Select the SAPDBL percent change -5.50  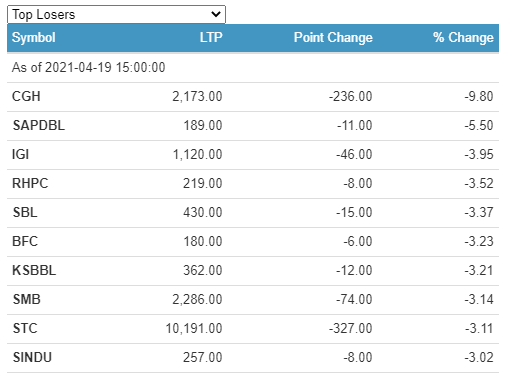[x=479, y=125]
